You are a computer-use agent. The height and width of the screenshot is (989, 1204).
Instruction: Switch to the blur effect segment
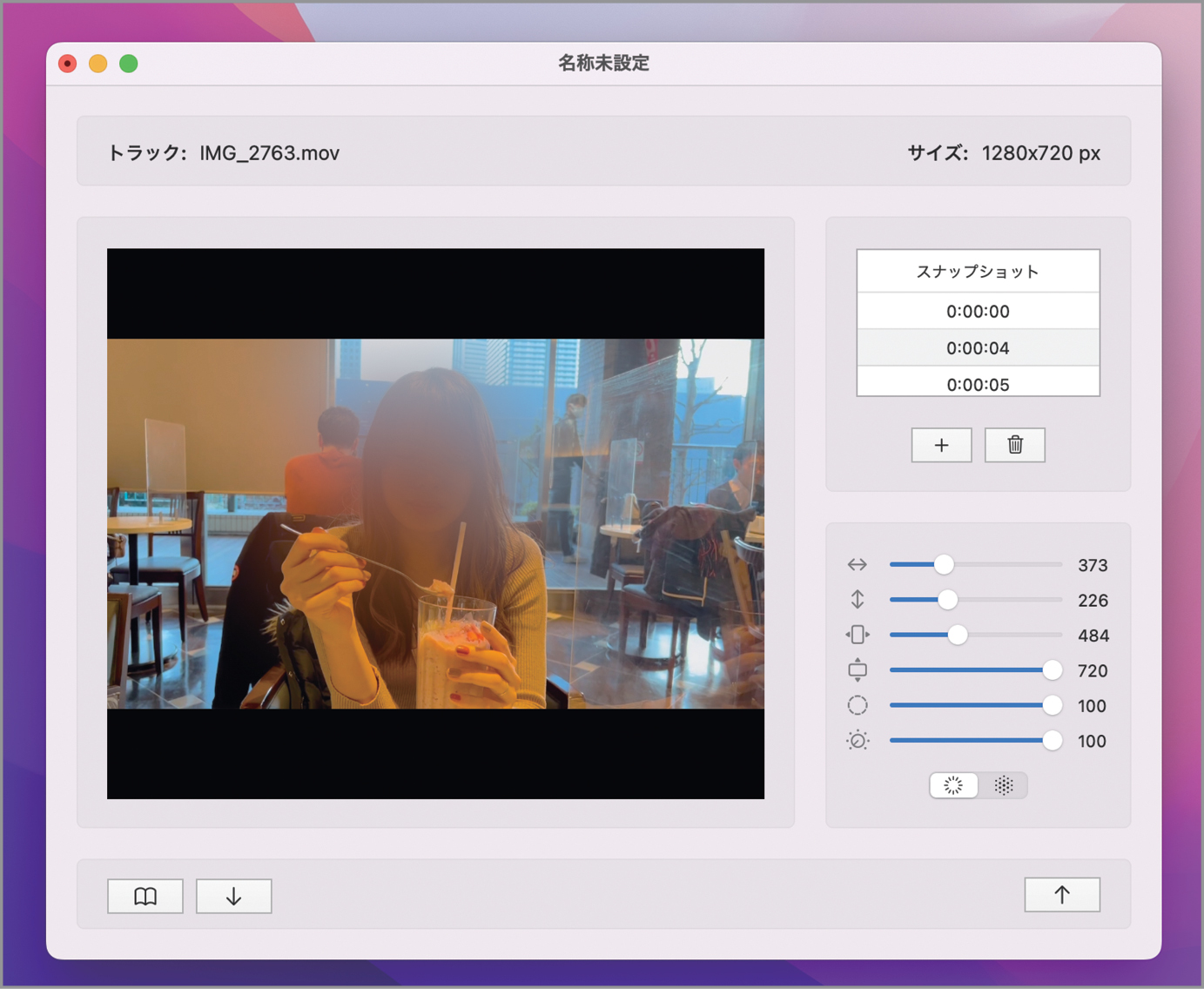coord(953,785)
